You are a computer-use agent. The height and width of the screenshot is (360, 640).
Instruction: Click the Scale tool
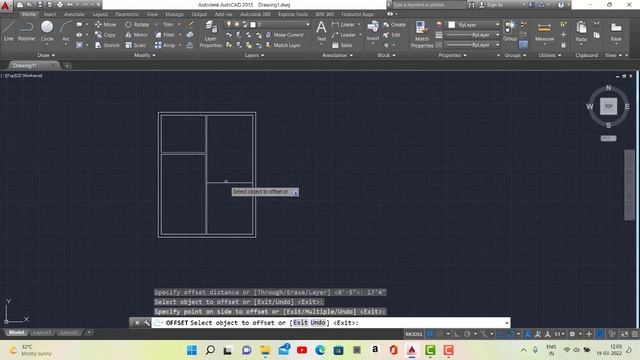coord(136,45)
